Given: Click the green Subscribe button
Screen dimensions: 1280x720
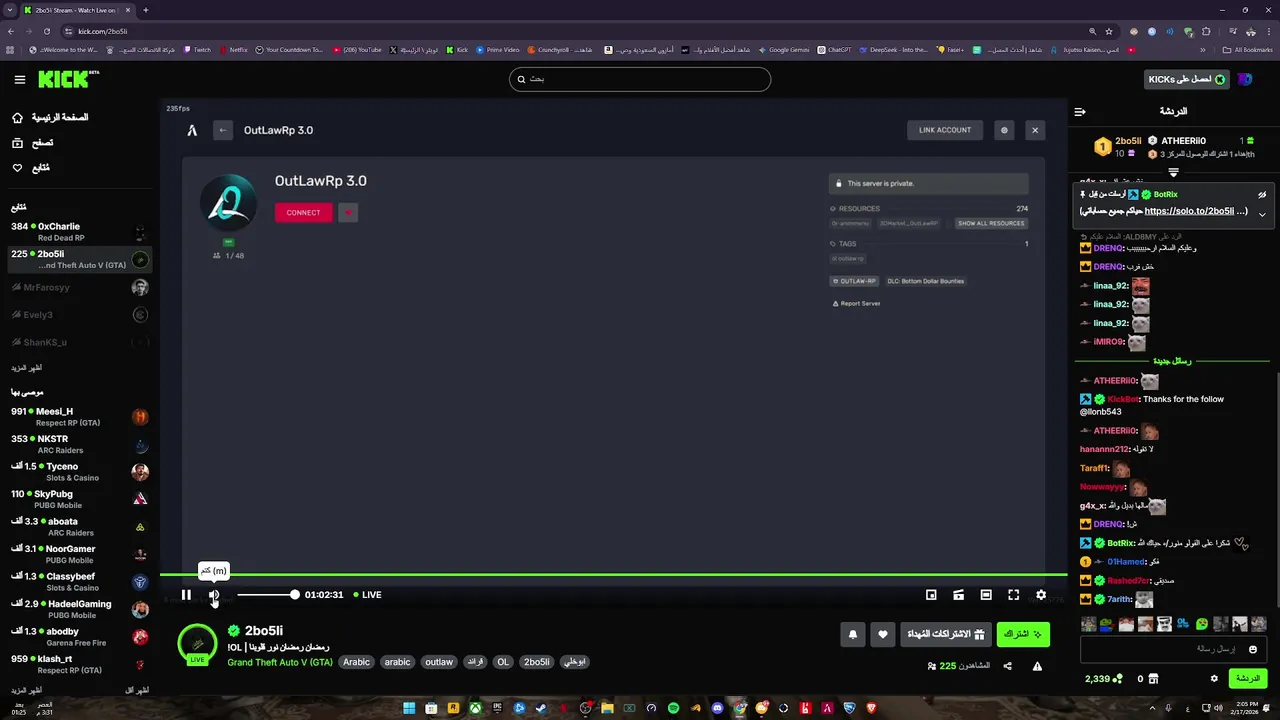Looking at the screenshot, I should (x=1023, y=634).
